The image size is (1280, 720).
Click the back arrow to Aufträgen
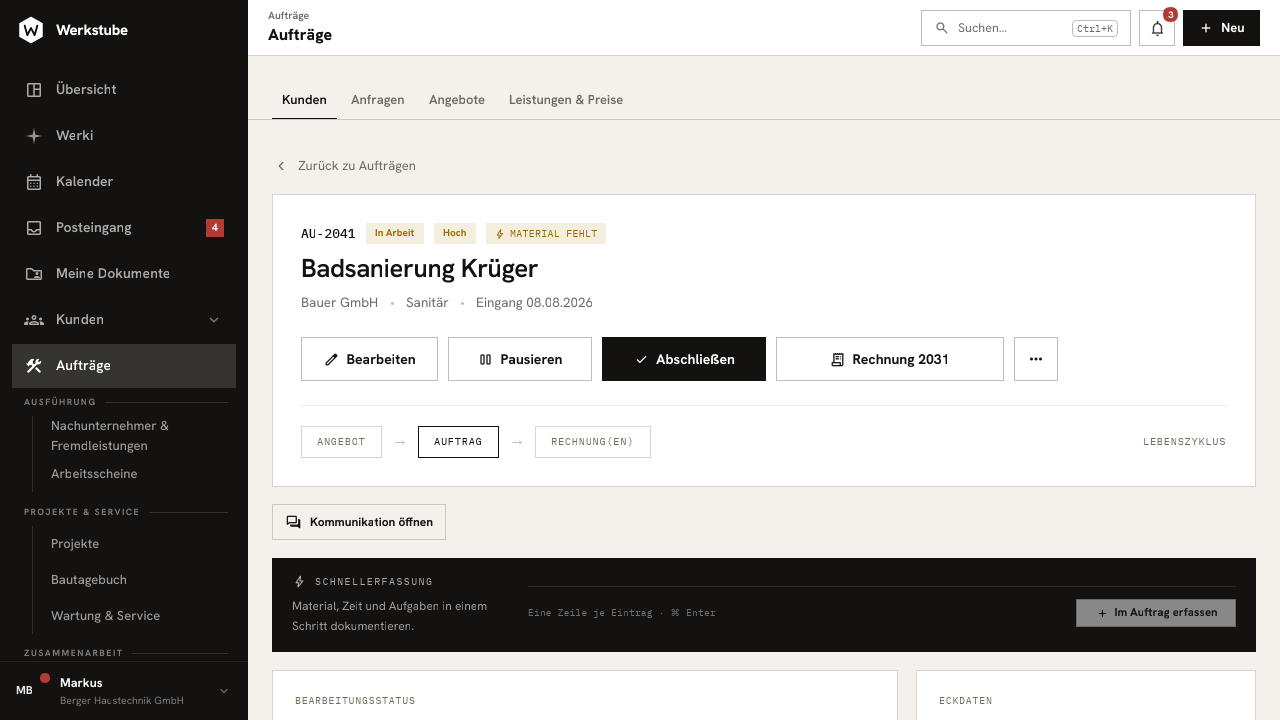(x=282, y=166)
